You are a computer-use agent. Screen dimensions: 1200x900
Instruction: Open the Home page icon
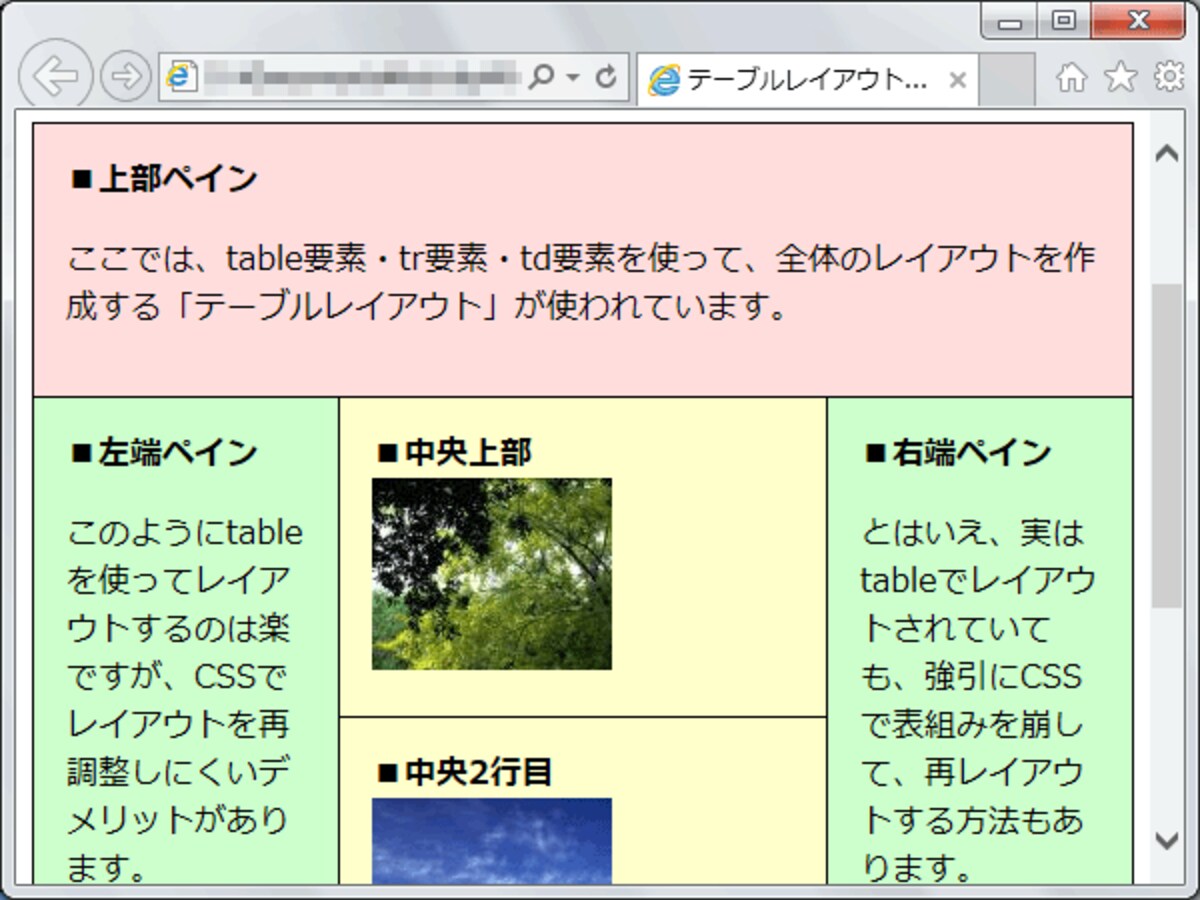(1071, 78)
